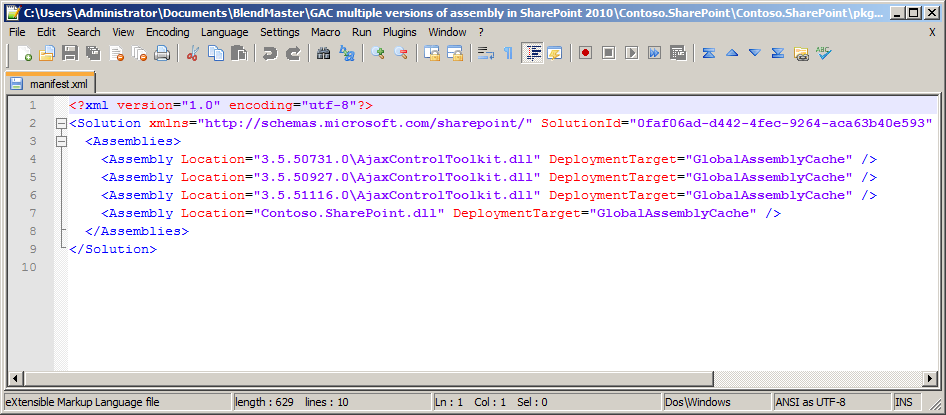
Task: Click the closing </Solution> tag
Action: tap(113, 249)
